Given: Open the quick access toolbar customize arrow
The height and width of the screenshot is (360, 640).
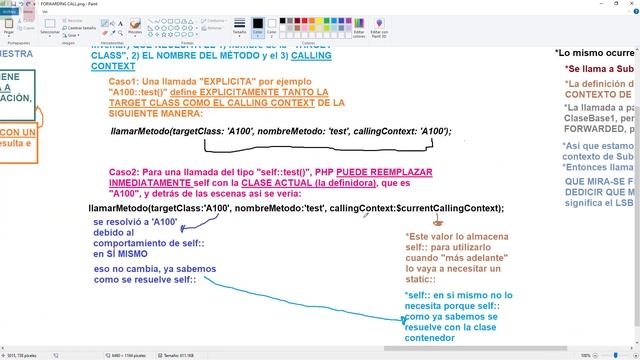Looking at the screenshot, I should 34,4.
